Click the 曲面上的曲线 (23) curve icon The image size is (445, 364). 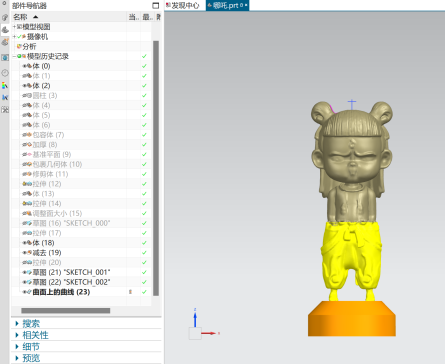(x=29, y=292)
